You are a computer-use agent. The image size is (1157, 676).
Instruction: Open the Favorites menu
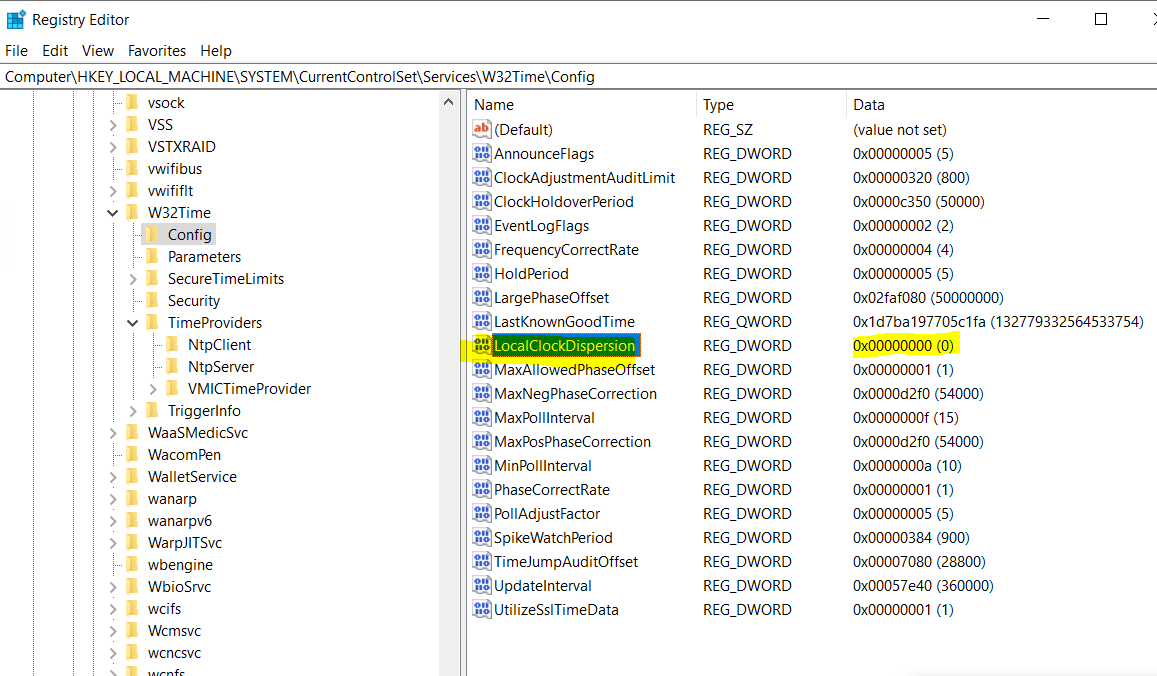pyautogui.click(x=157, y=51)
